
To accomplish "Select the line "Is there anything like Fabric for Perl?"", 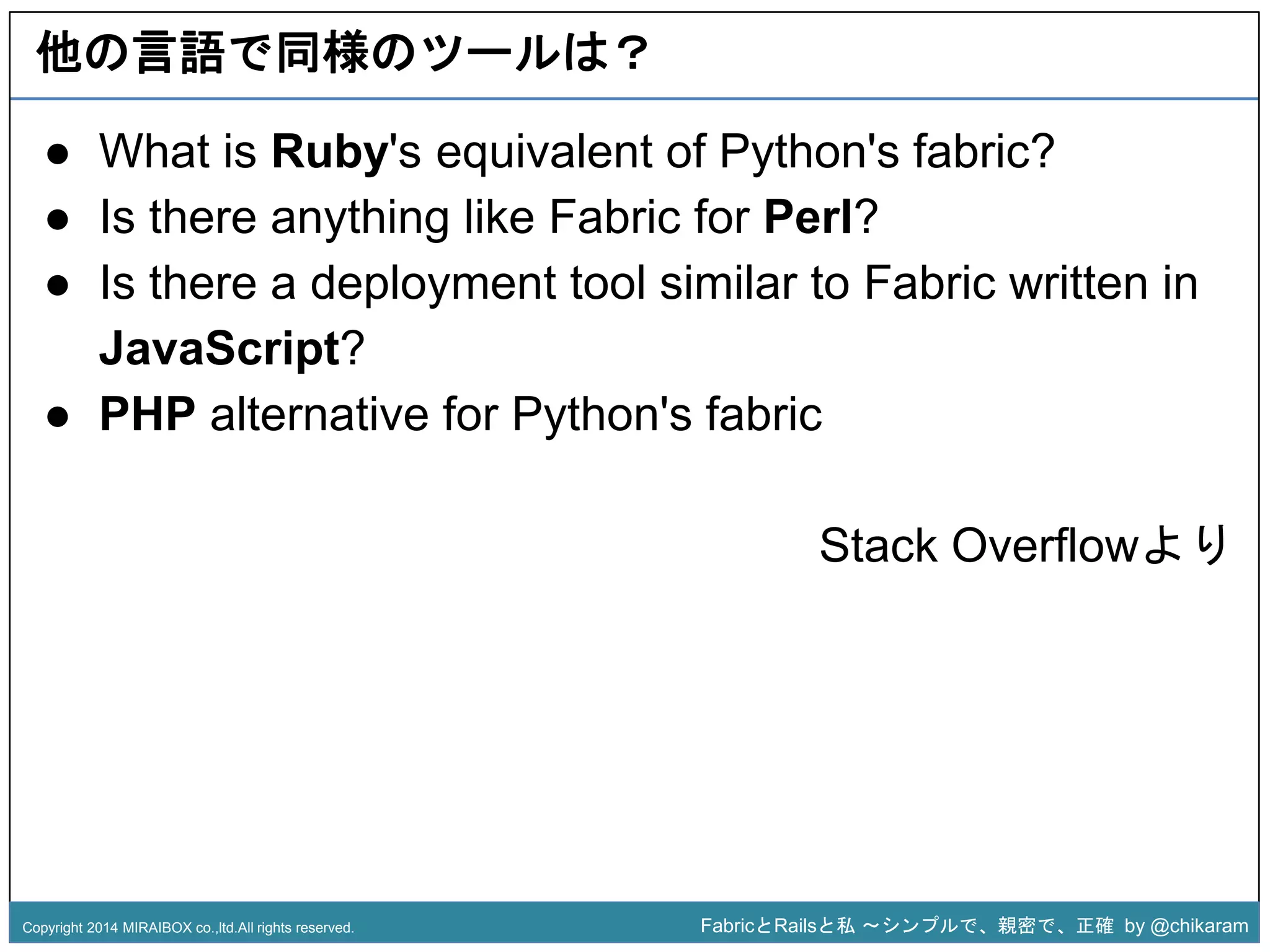I will click(x=489, y=218).
